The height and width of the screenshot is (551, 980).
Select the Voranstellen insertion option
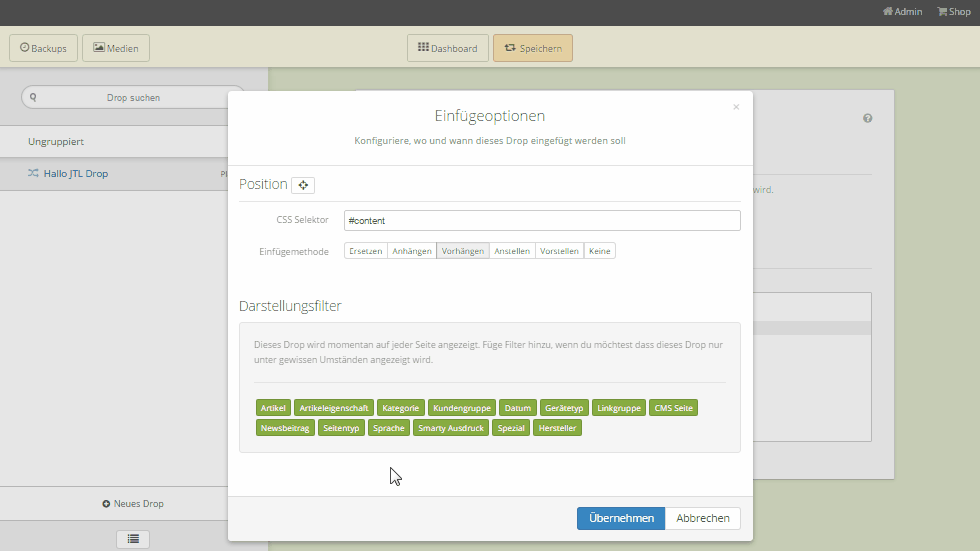click(x=559, y=251)
